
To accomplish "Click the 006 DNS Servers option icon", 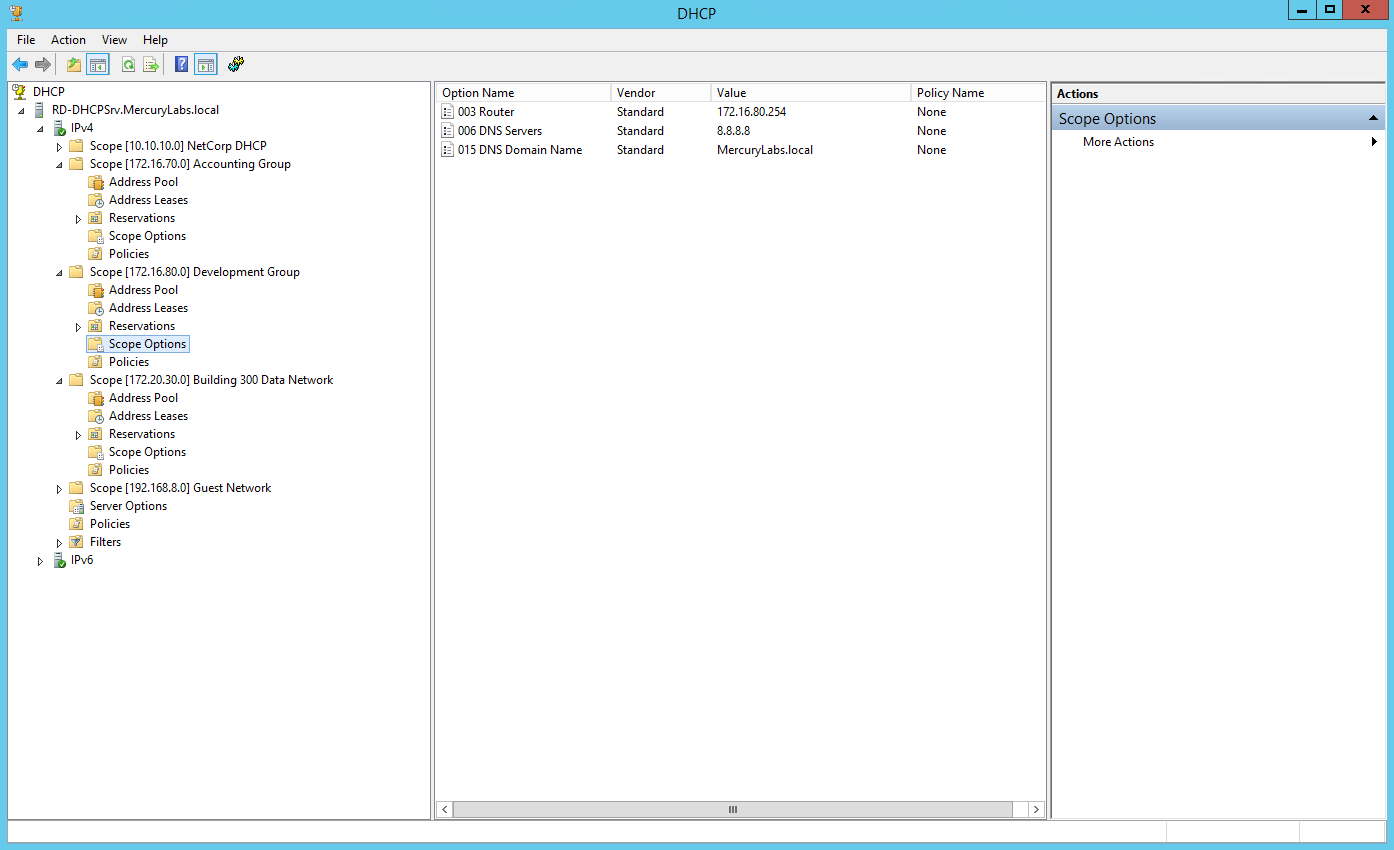I will [447, 131].
